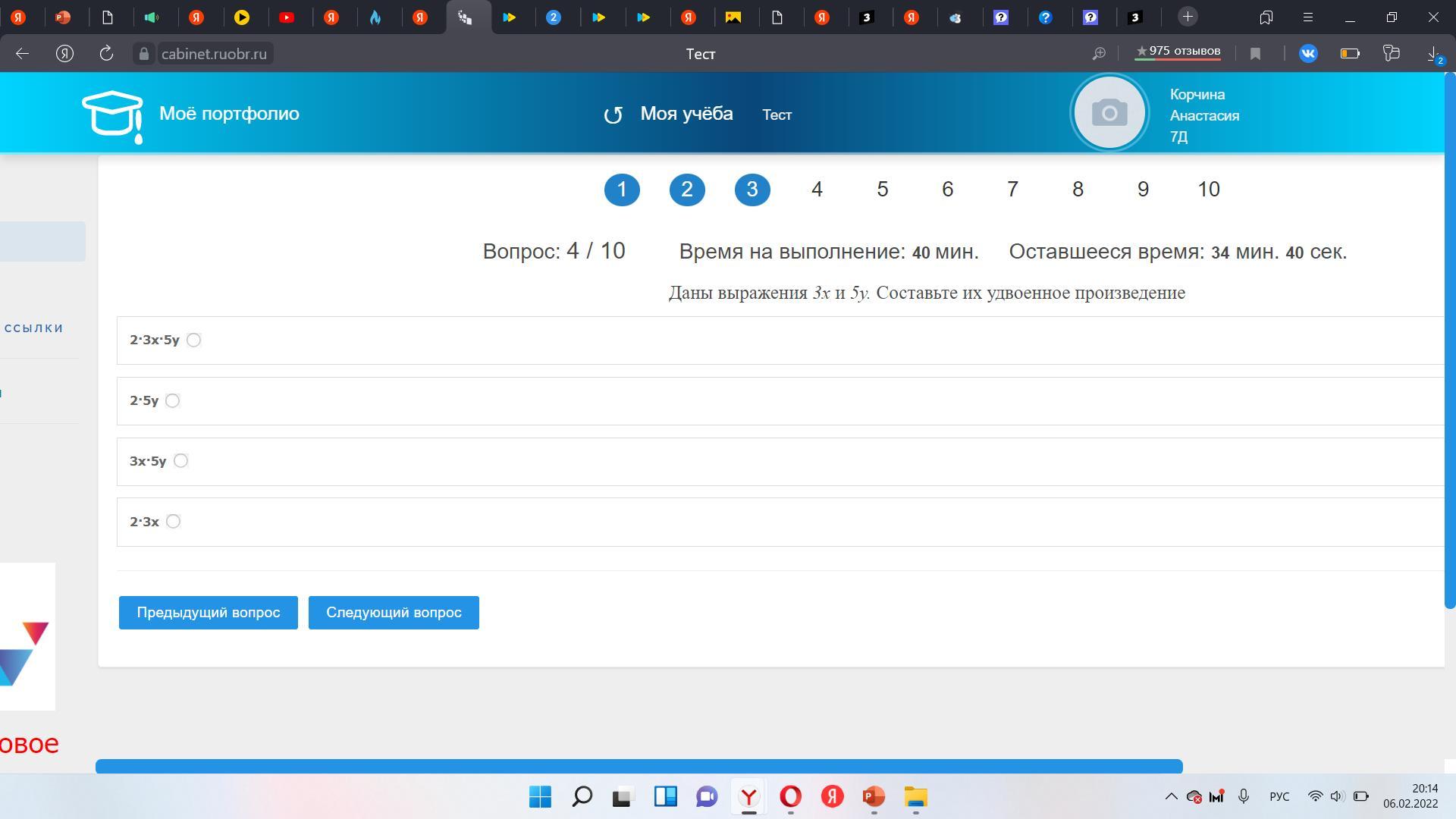Click the page vertical scrollbar
This screenshot has width=1456, height=819.
coord(1450,341)
